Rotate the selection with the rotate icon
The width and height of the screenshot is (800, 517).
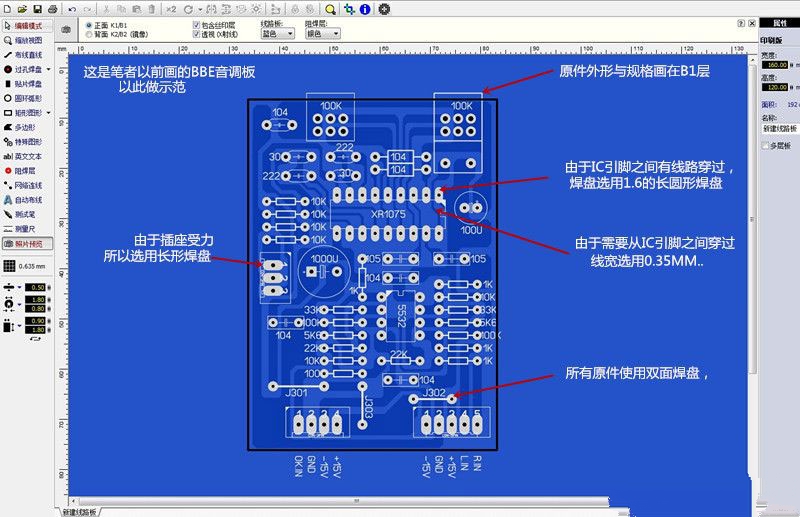(188, 9)
